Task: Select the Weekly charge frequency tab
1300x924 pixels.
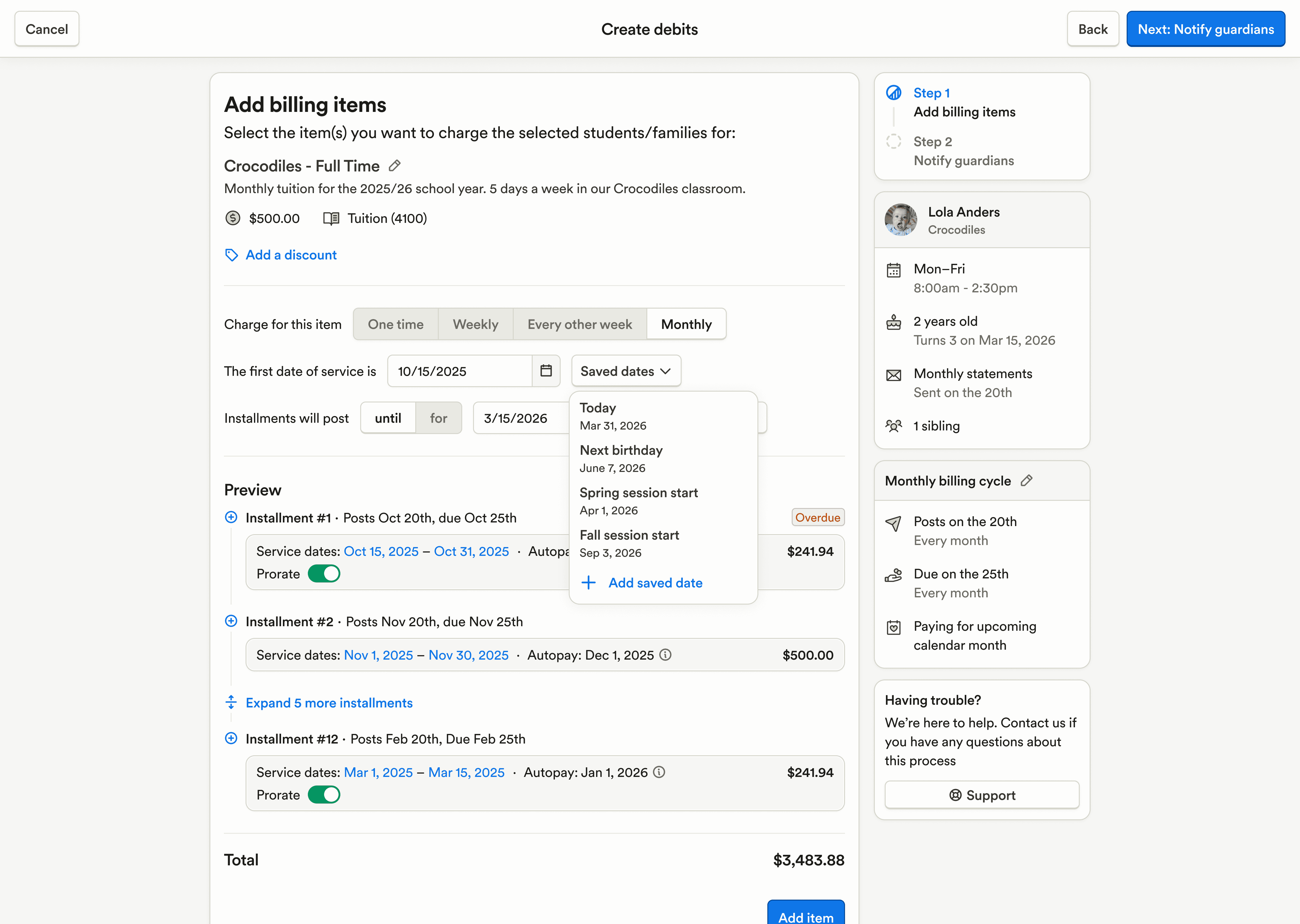Action: pos(475,324)
